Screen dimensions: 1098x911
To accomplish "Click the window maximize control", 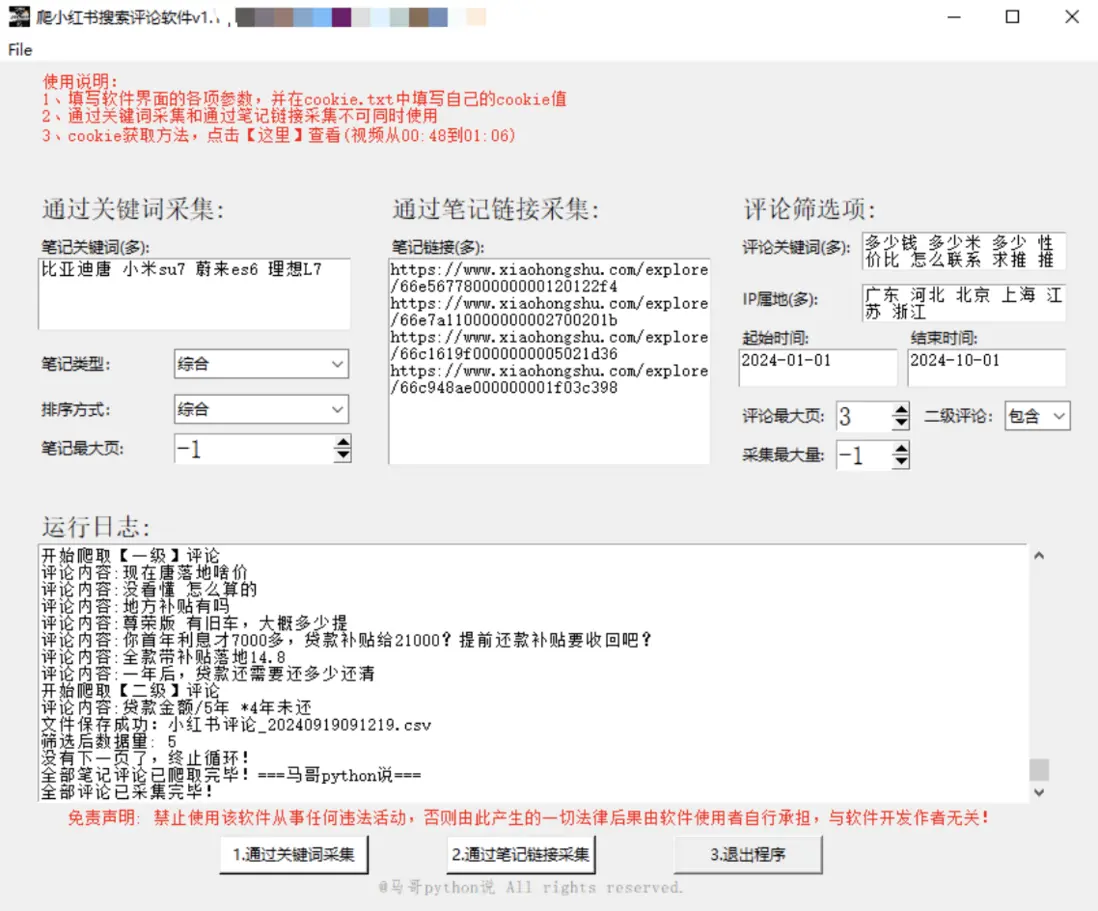I will (x=1011, y=17).
